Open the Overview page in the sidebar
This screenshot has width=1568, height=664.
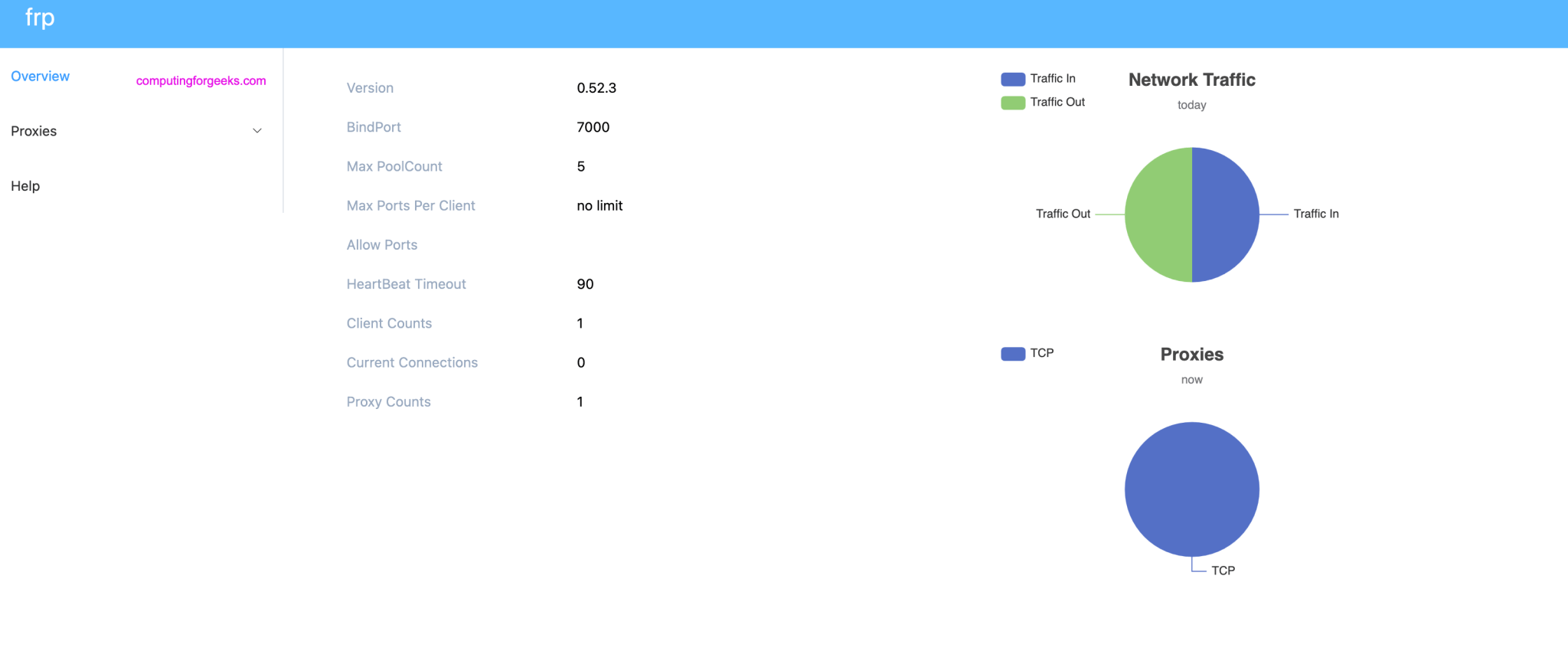tap(40, 77)
